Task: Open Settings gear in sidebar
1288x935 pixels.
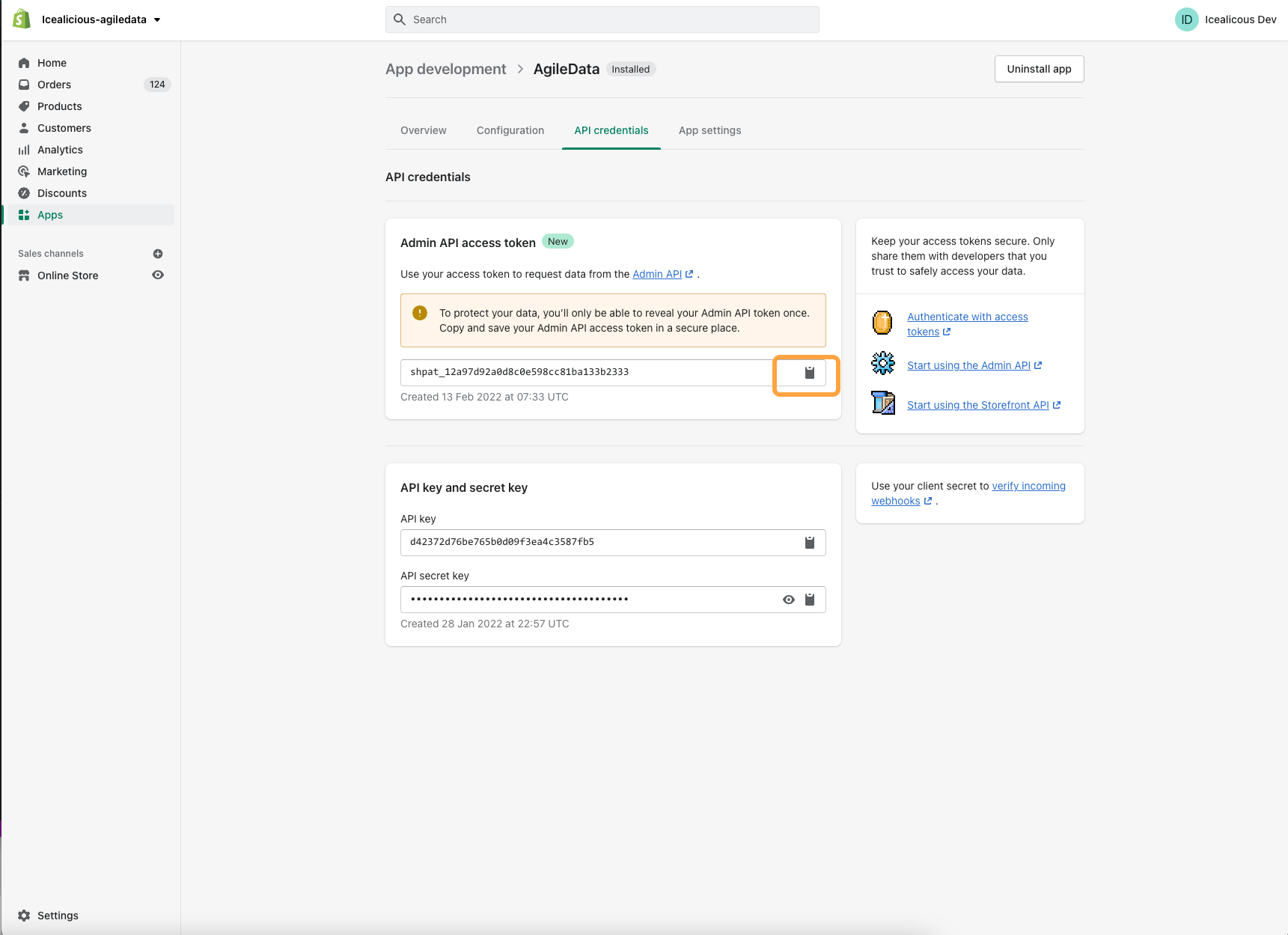Action: [x=24, y=916]
